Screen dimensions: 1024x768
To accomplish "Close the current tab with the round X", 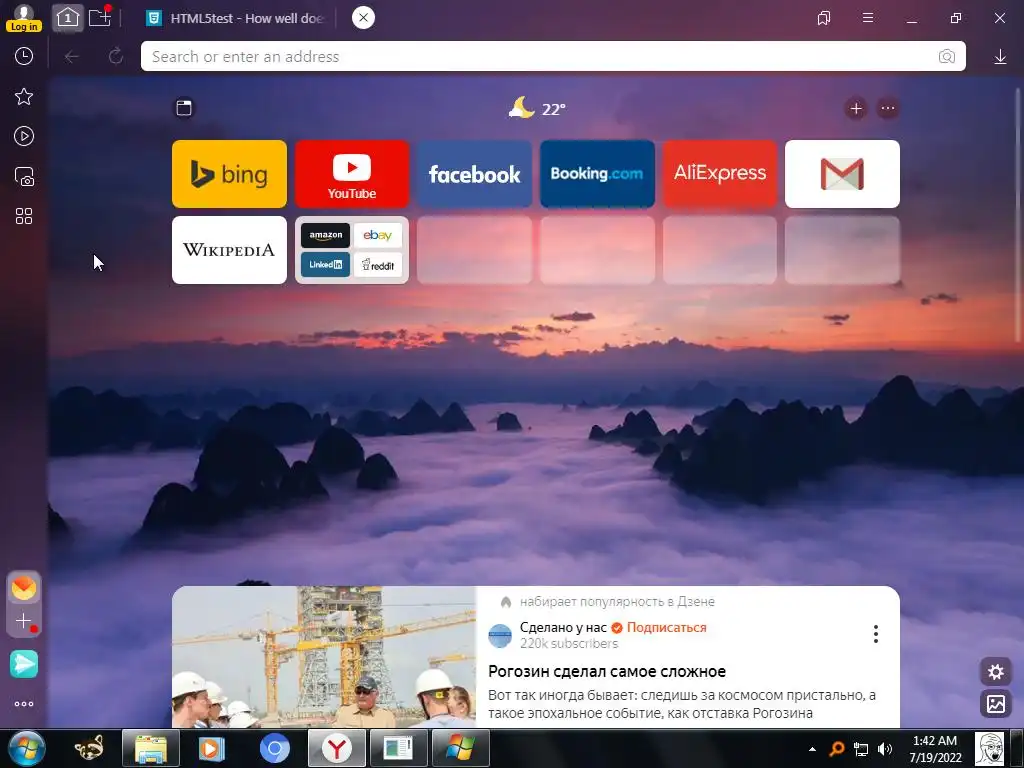I will pos(363,18).
